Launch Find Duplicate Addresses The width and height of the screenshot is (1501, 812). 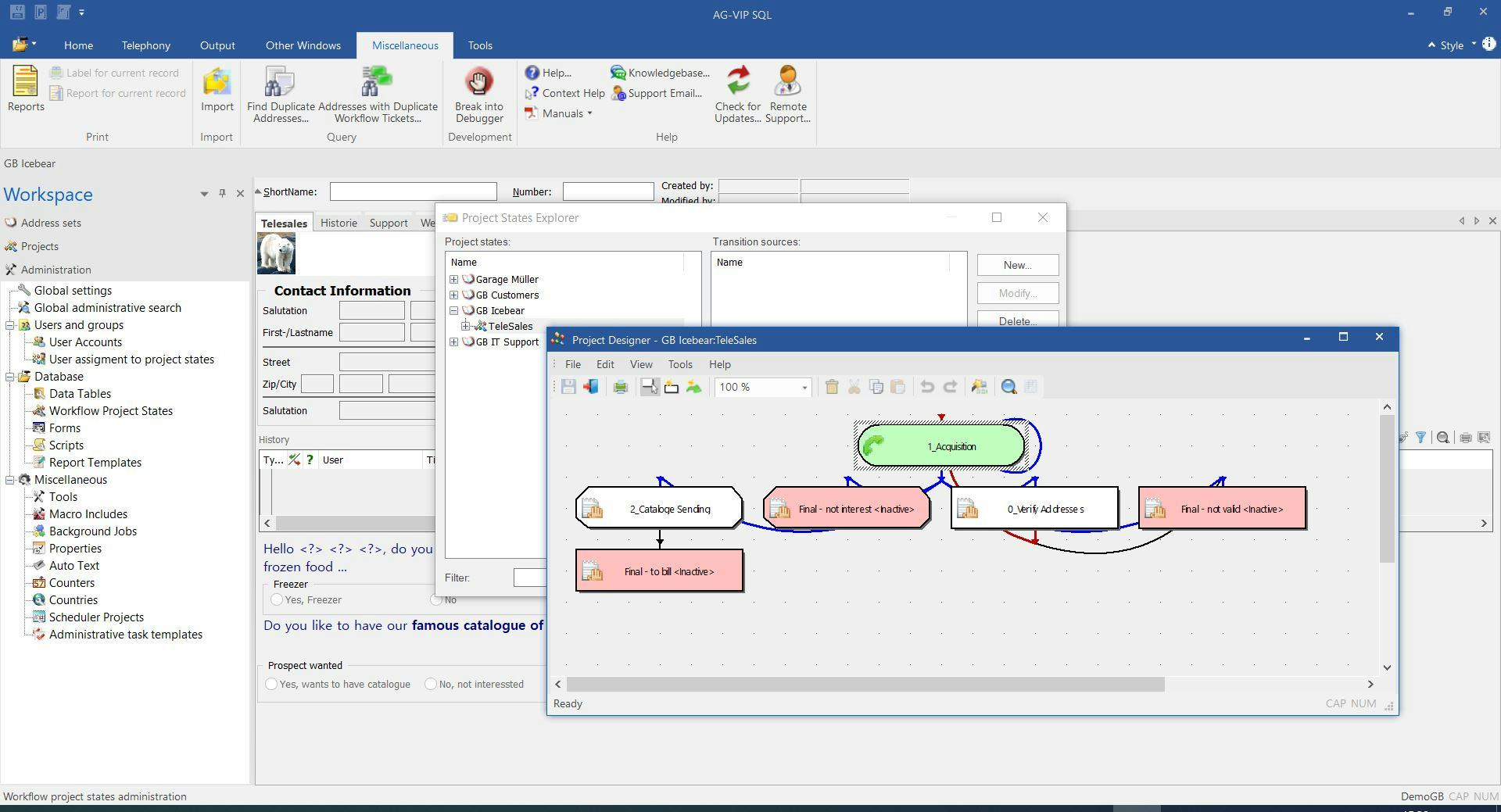click(281, 95)
